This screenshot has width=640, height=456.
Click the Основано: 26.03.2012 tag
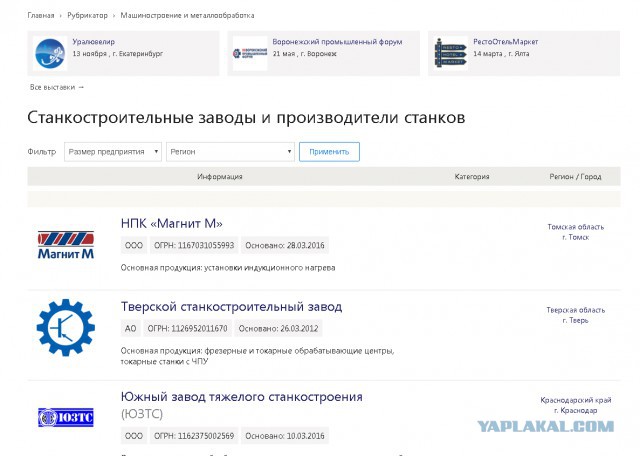(x=278, y=329)
